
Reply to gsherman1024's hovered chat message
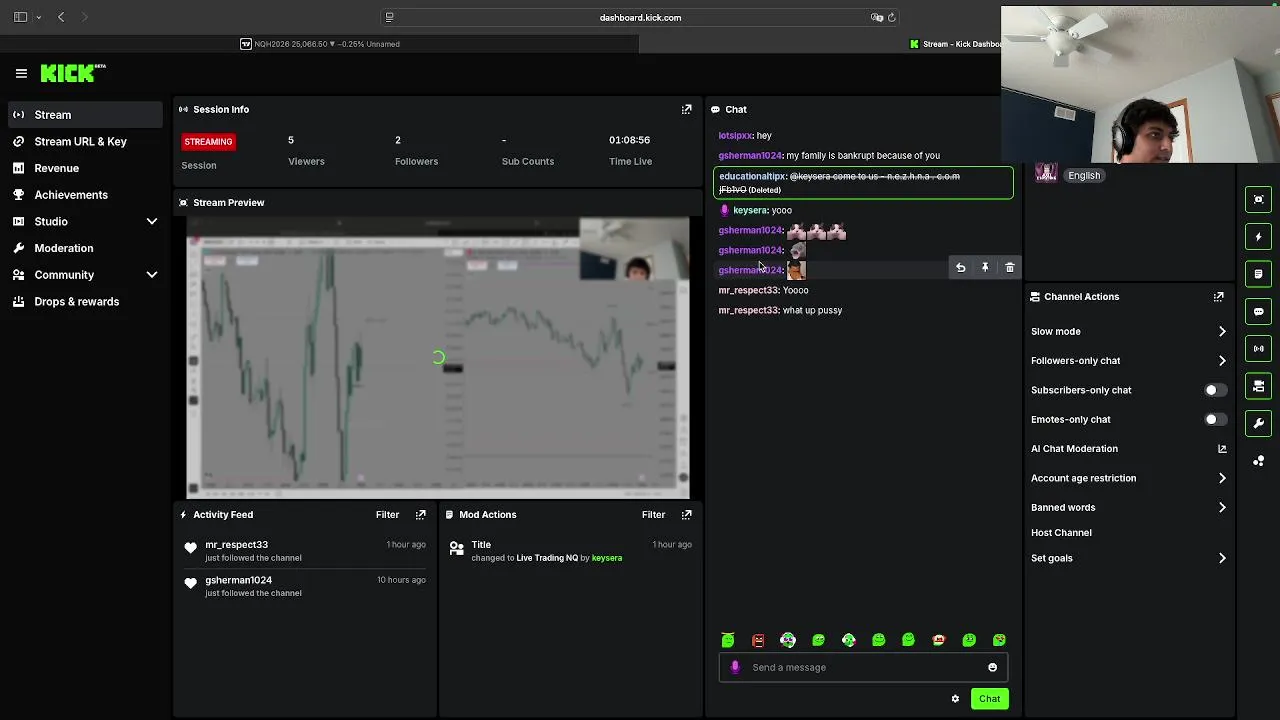[x=960, y=268]
